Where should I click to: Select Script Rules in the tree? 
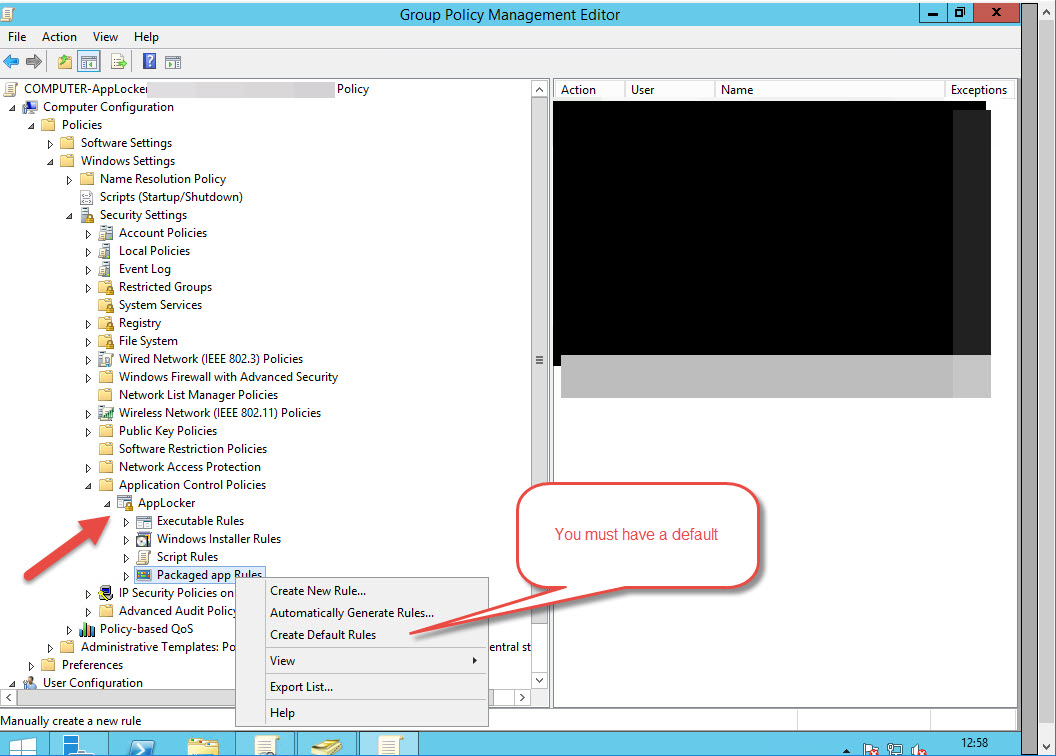coord(187,557)
